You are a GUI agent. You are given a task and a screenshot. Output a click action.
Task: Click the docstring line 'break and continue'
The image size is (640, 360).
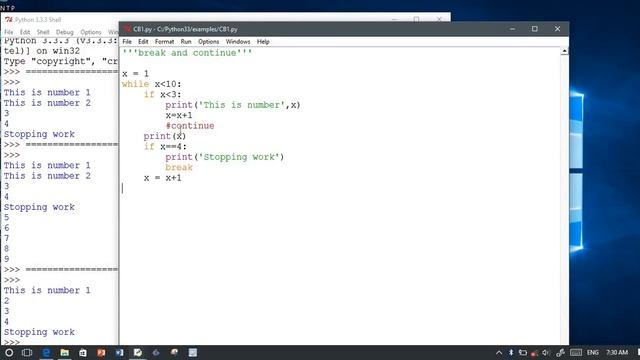click(x=187, y=53)
